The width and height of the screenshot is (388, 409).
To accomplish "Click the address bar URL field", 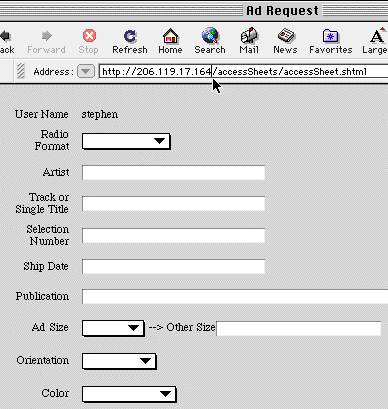I will click(243, 71).
